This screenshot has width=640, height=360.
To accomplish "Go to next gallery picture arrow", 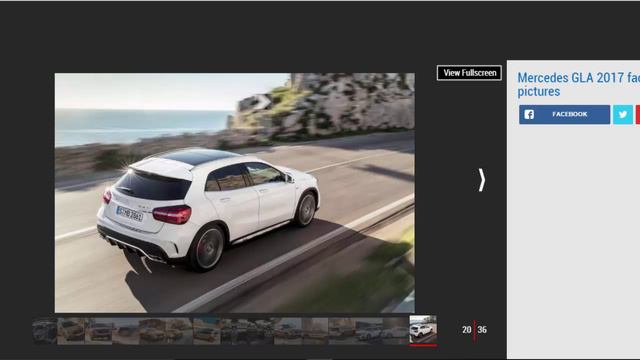I will (x=482, y=180).
